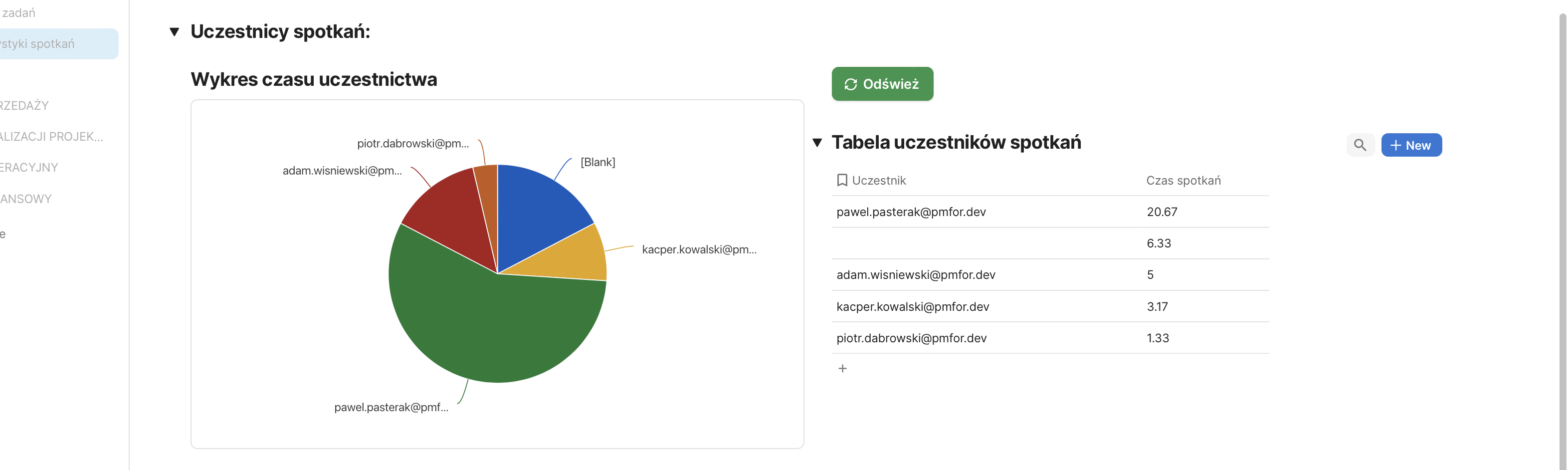The height and width of the screenshot is (470, 1568).
Task: Click the bookmark icon beside Uczestnik header
Action: pyautogui.click(x=842, y=180)
